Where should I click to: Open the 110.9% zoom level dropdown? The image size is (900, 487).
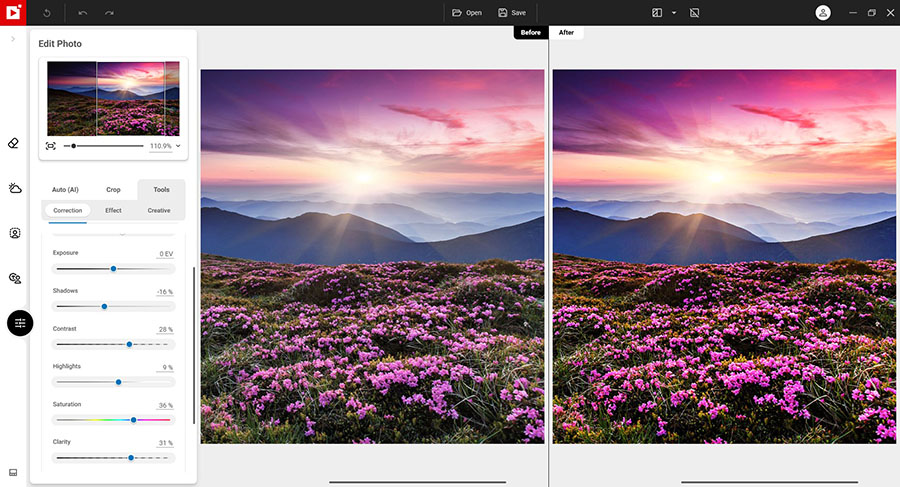pyautogui.click(x=178, y=146)
